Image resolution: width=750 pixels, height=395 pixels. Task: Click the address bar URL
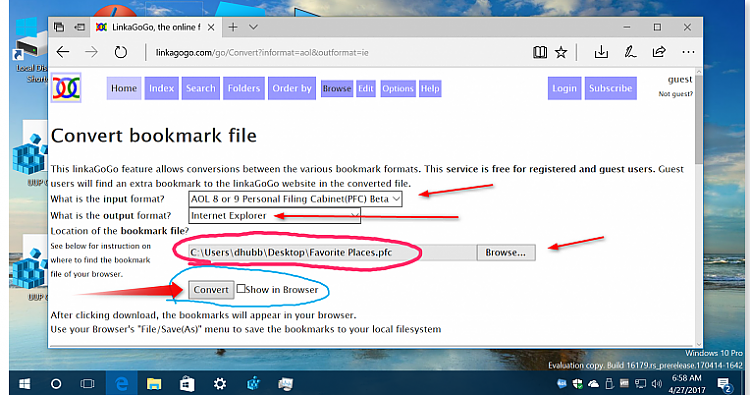262,53
